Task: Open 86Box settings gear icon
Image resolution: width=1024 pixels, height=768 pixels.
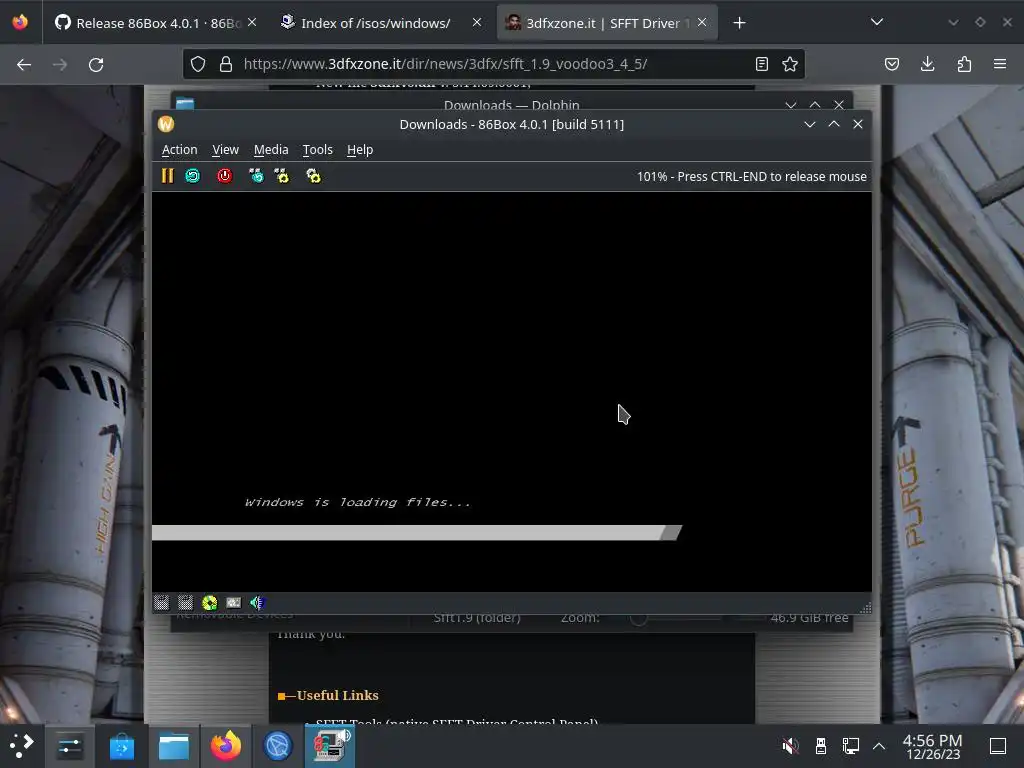Action: 313,176
